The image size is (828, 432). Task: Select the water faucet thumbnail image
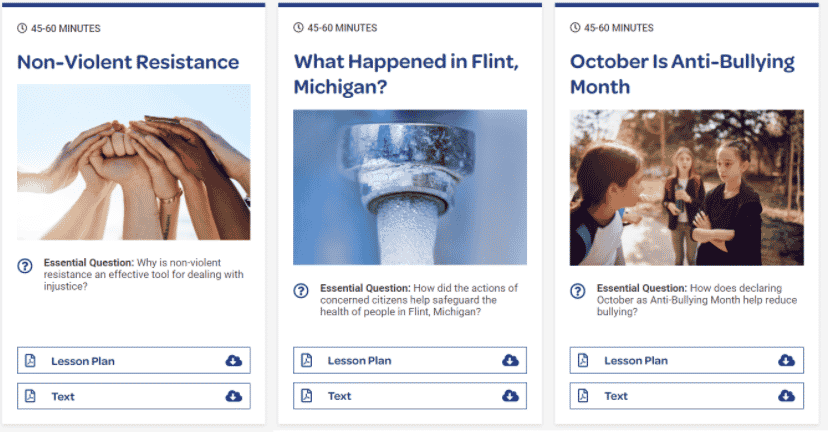(410, 187)
